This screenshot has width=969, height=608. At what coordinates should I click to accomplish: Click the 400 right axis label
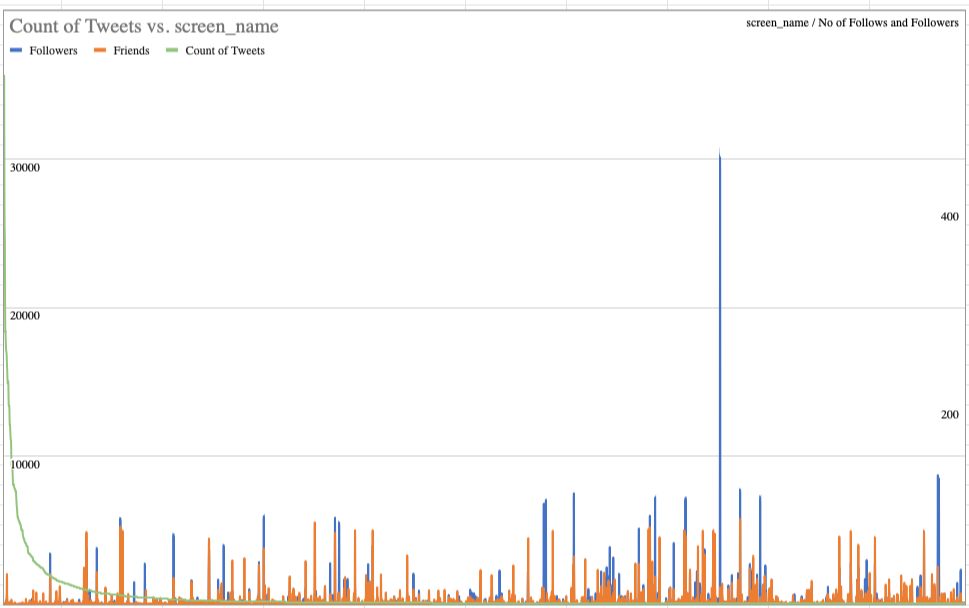point(949,216)
